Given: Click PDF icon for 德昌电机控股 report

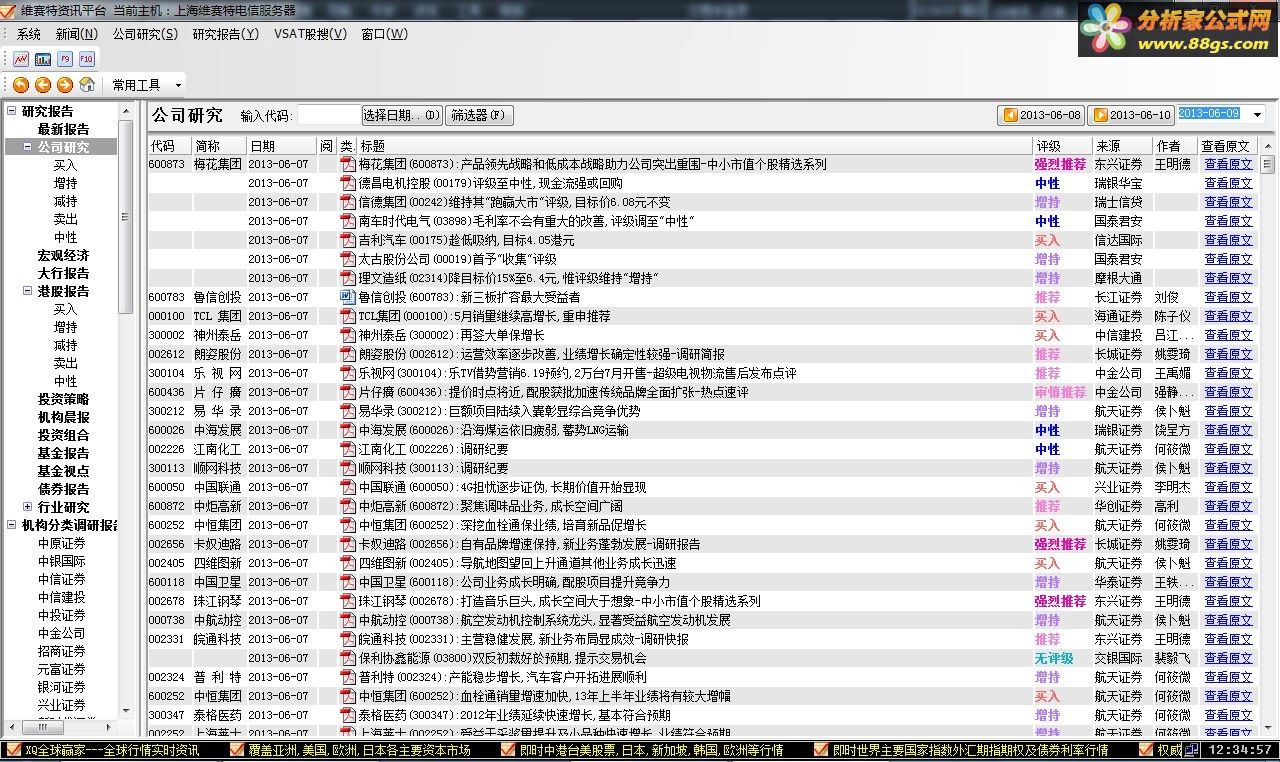Looking at the screenshot, I should click(348, 183).
